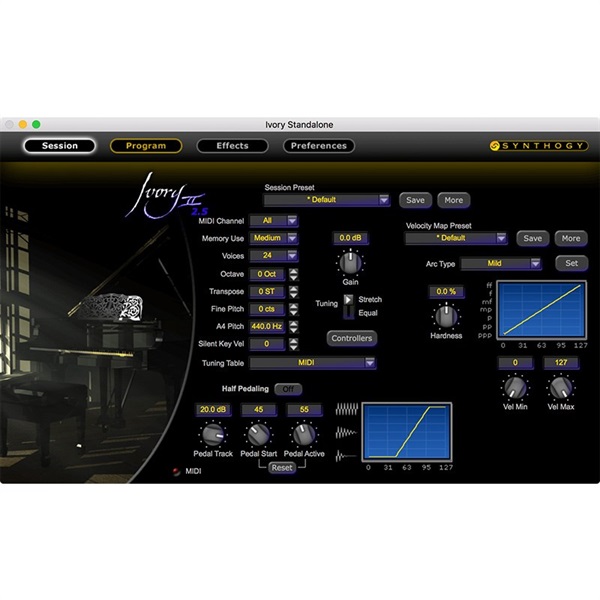Click the Silent Key Vel value field

[267, 344]
